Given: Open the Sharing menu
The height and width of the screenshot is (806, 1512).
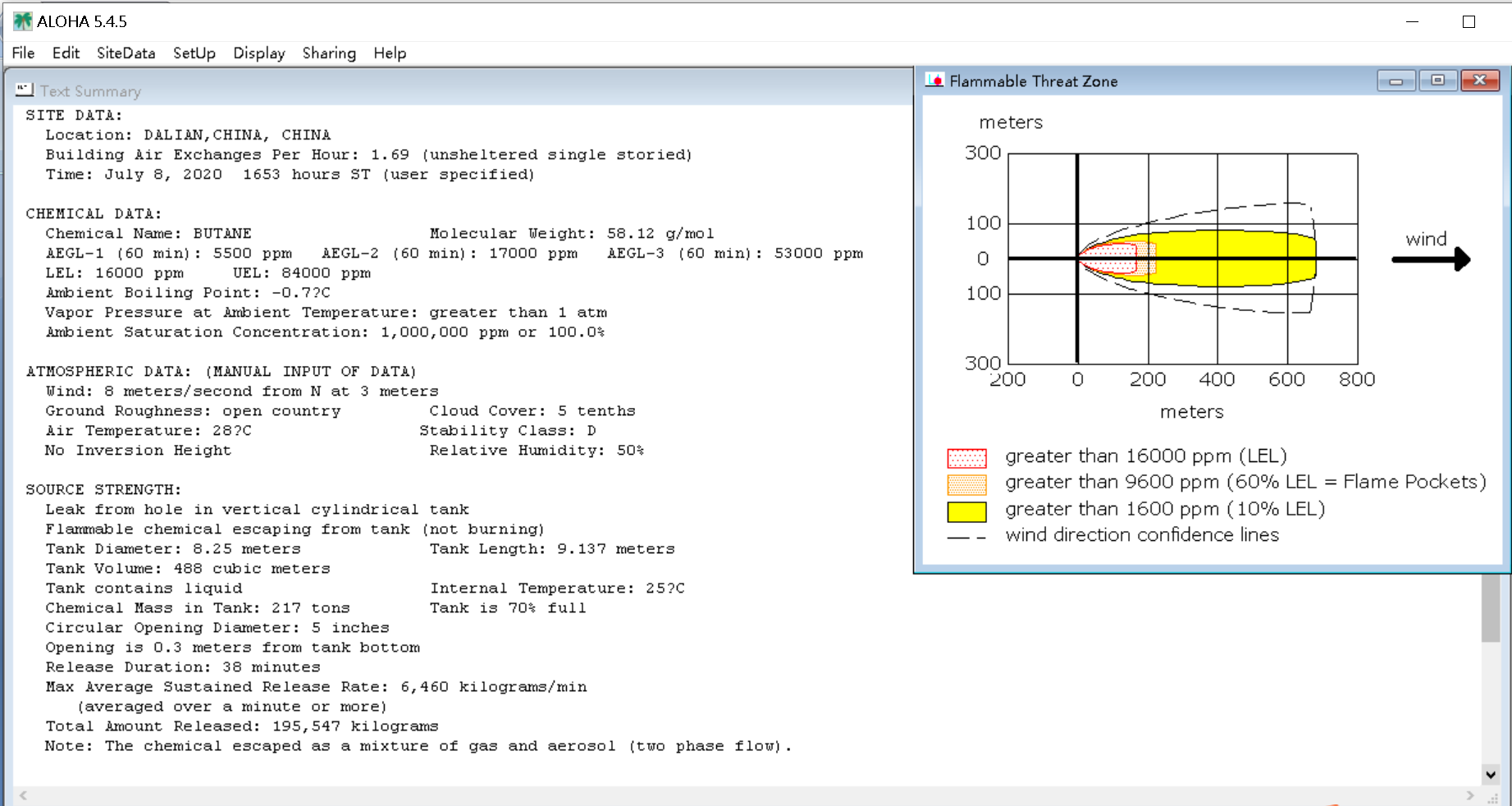Looking at the screenshot, I should (x=329, y=53).
